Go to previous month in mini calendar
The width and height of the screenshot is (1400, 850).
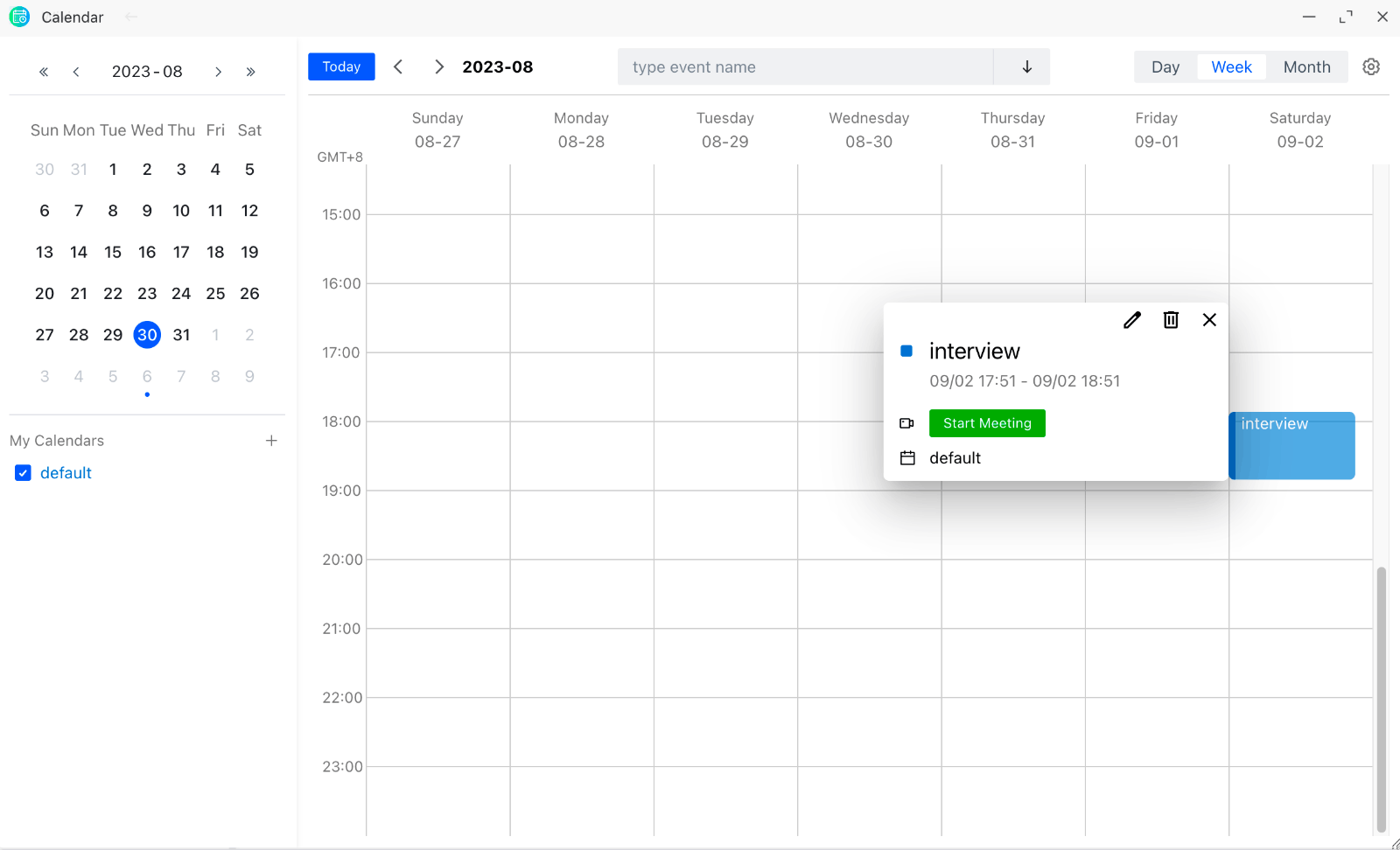(x=77, y=72)
